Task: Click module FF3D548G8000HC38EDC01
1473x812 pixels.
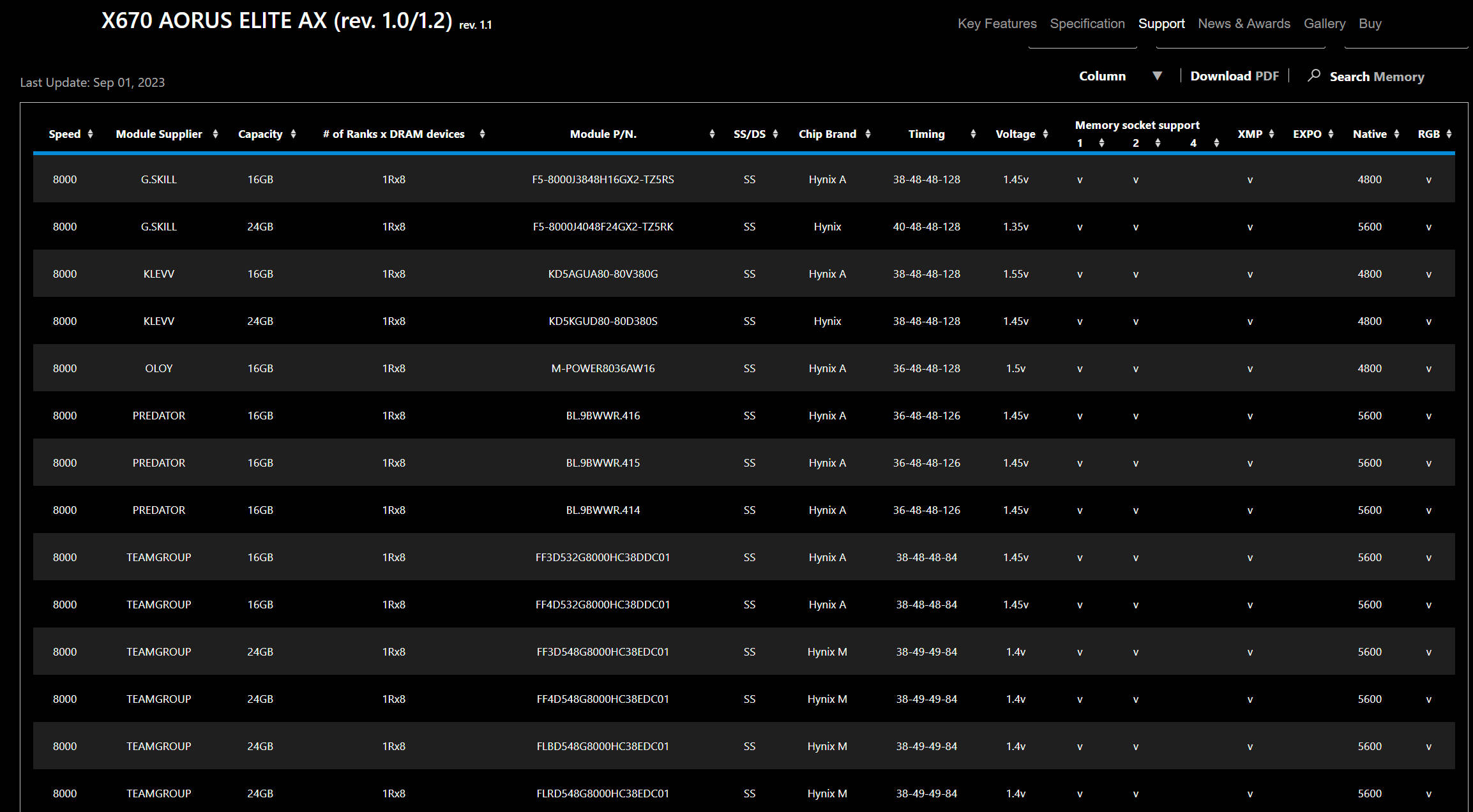Action: 603,652
